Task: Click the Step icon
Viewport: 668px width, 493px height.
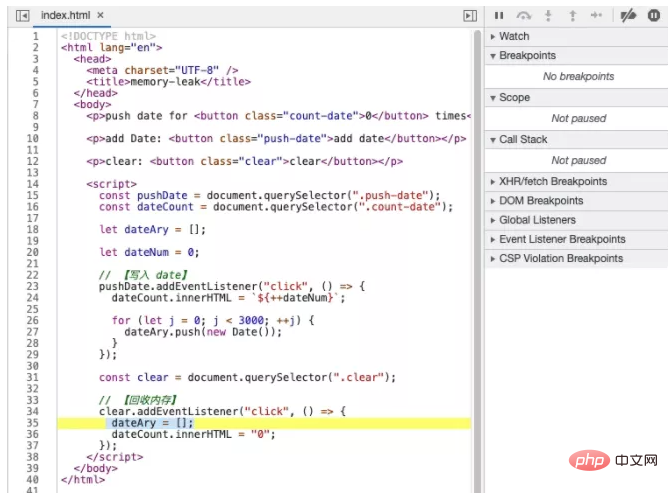Action: 596,16
